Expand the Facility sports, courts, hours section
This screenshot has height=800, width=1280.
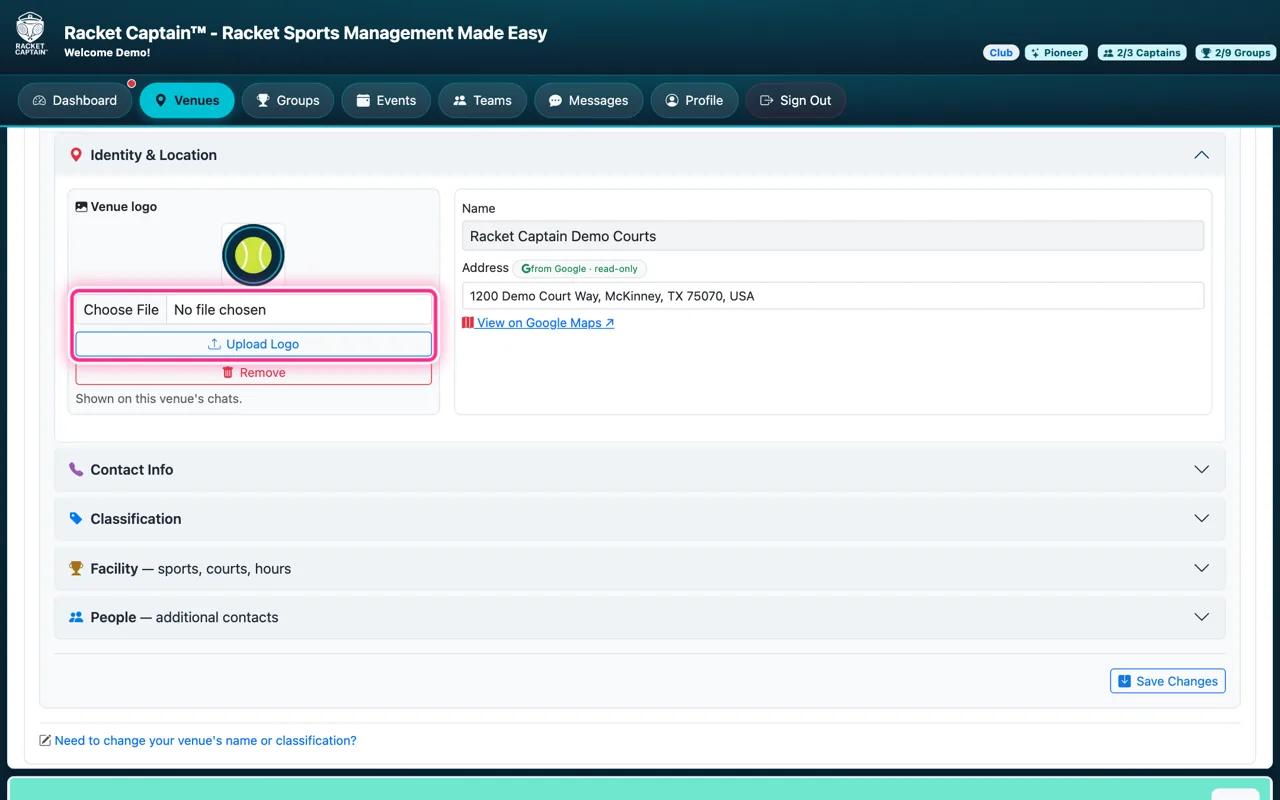click(640, 568)
